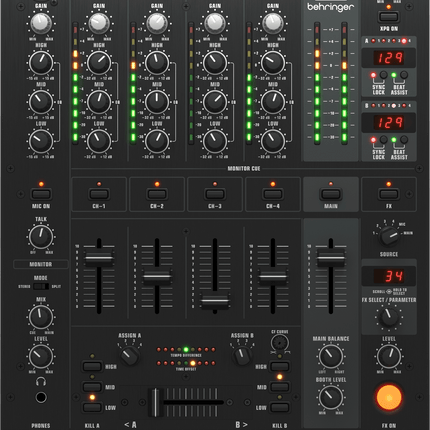Toggle the CH-3 monitor cue button
Screen dimensions: 430x430
215,194
